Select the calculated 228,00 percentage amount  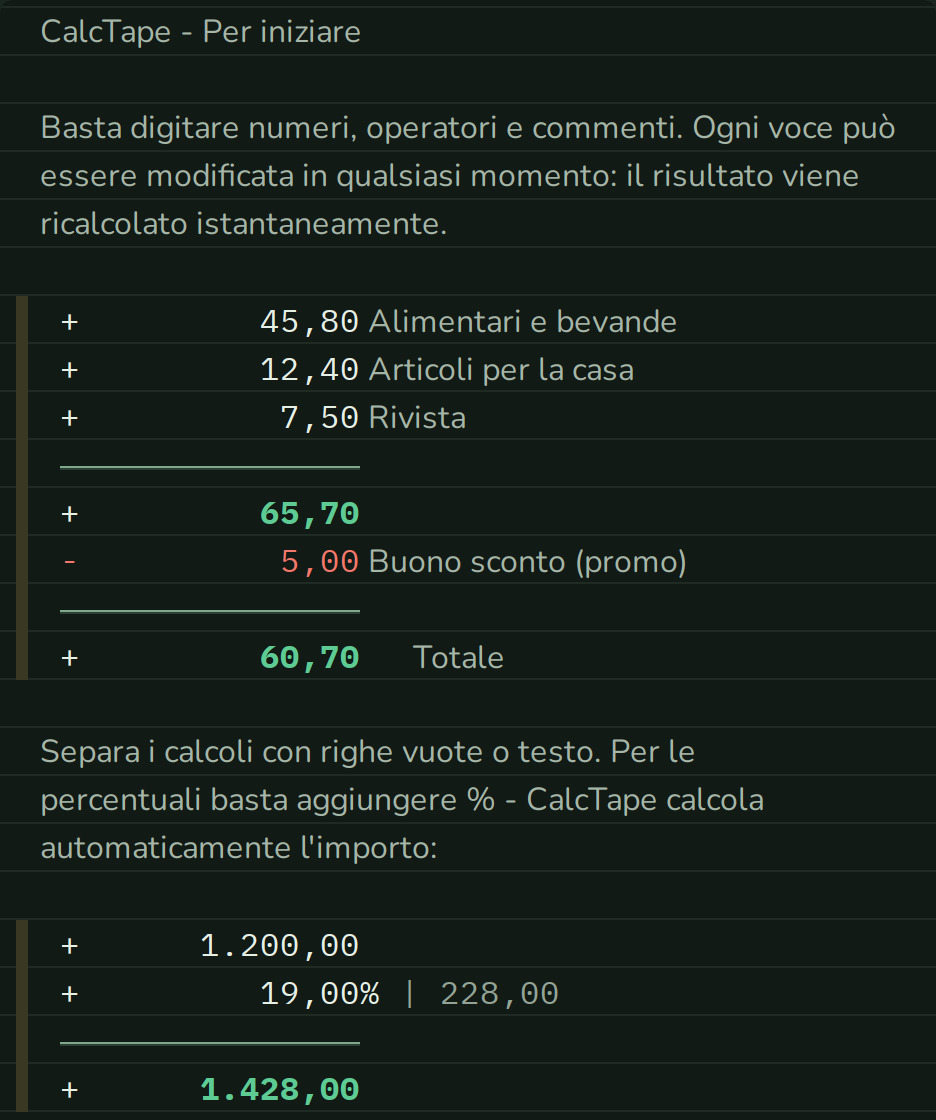[x=499, y=994]
